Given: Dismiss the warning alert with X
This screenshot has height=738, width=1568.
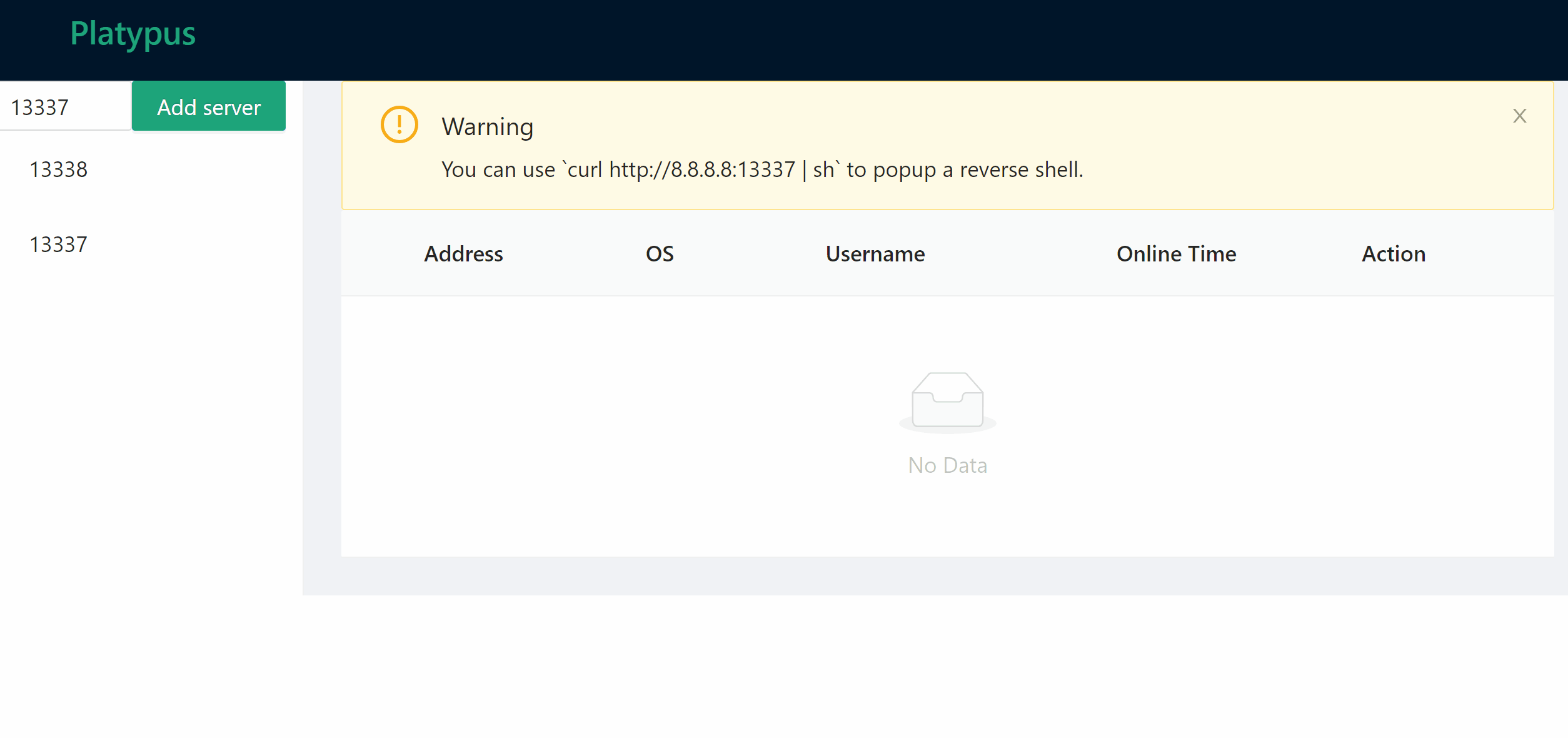Looking at the screenshot, I should pos(1519,116).
